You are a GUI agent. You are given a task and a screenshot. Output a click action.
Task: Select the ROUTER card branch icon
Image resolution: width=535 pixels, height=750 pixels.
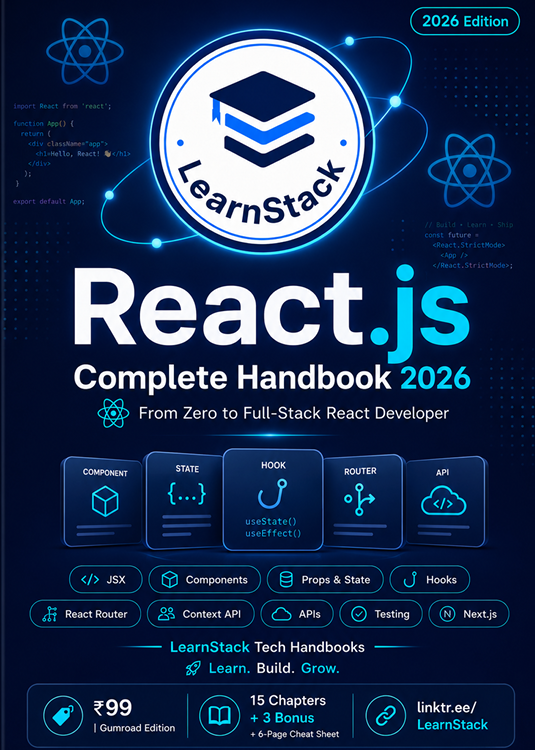360,498
